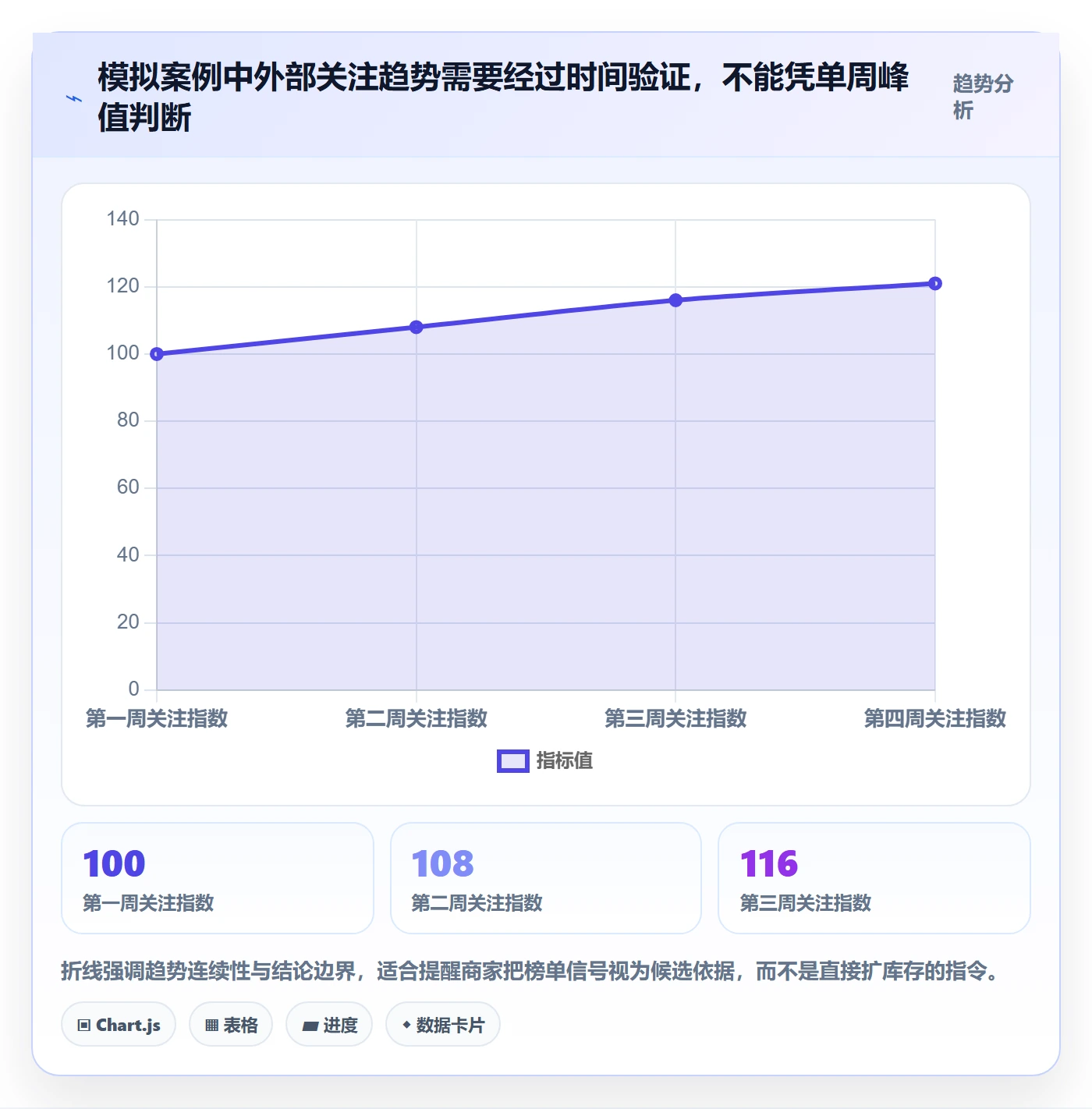Viewport: 1092px width, 1109px height.
Task: Click the 趋势分析 badge in the header
Action: [983, 97]
